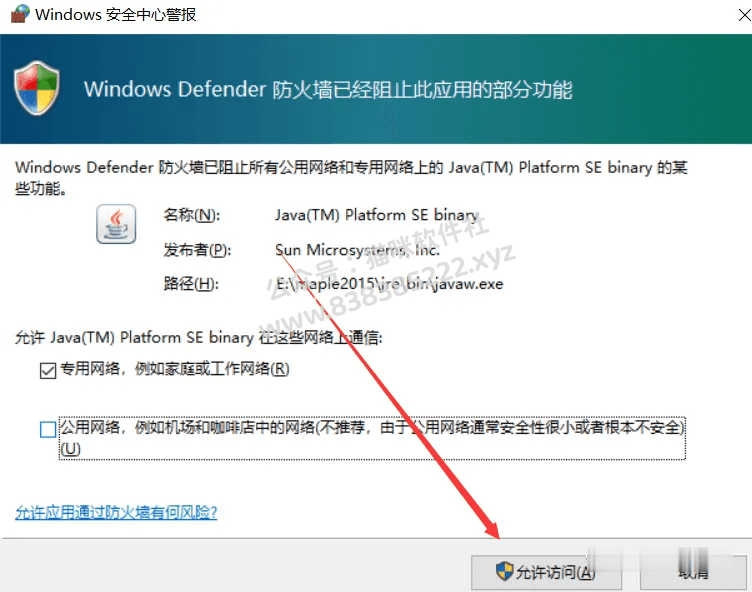Click the javaw.exe path text

[x=389, y=284]
